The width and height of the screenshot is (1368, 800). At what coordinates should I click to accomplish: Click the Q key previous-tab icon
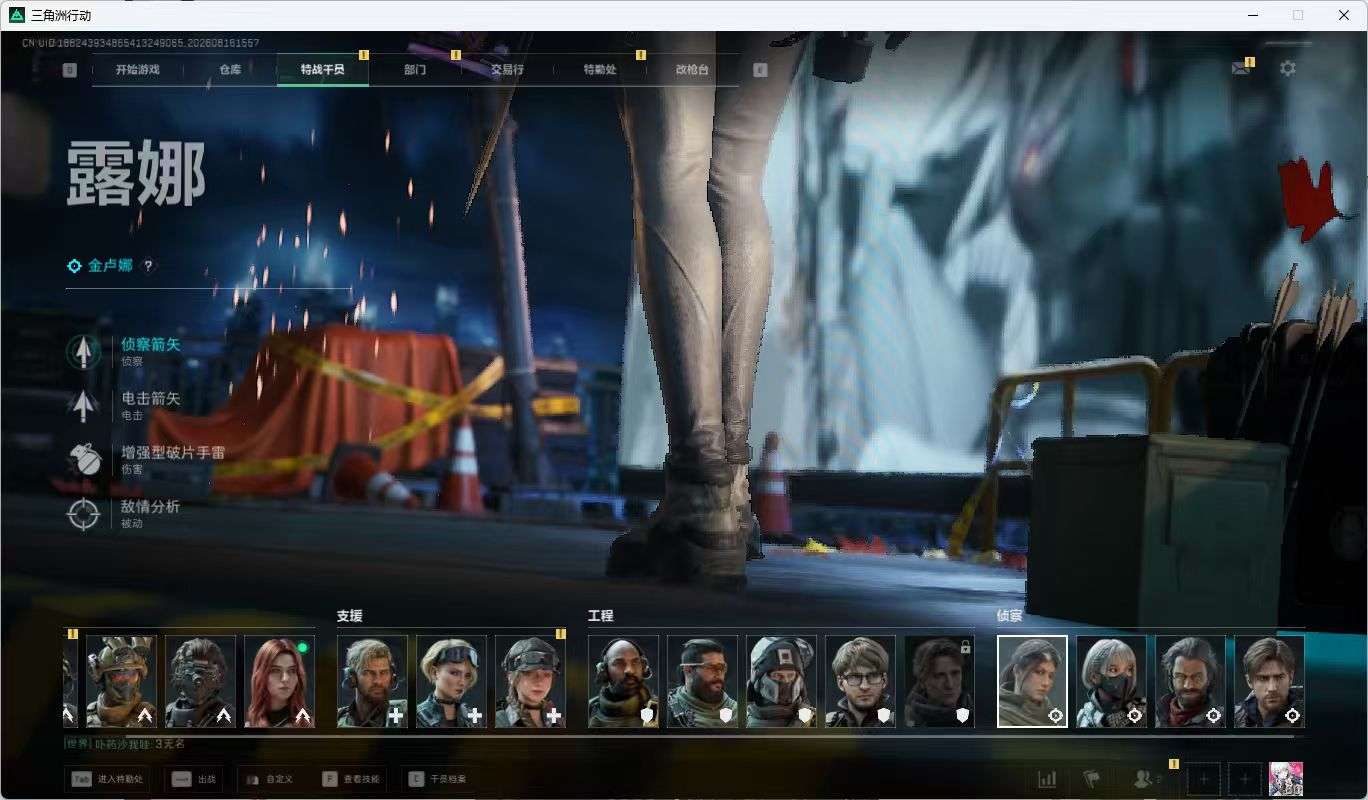[x=69, y=70]
